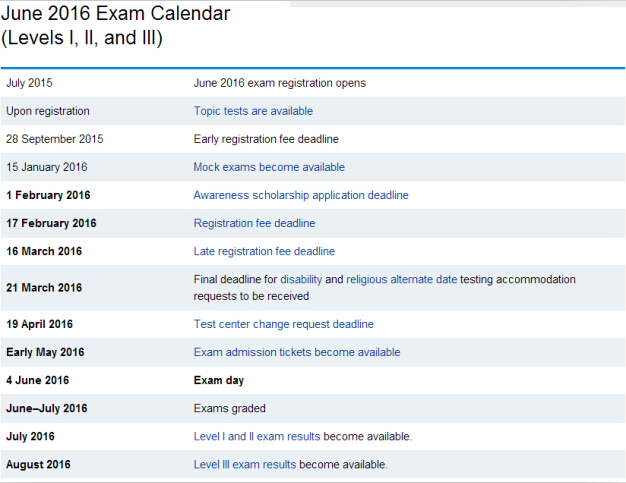Click the religious alternate date link
Viewport: 626px width, 483px height.
pos(401,280)
